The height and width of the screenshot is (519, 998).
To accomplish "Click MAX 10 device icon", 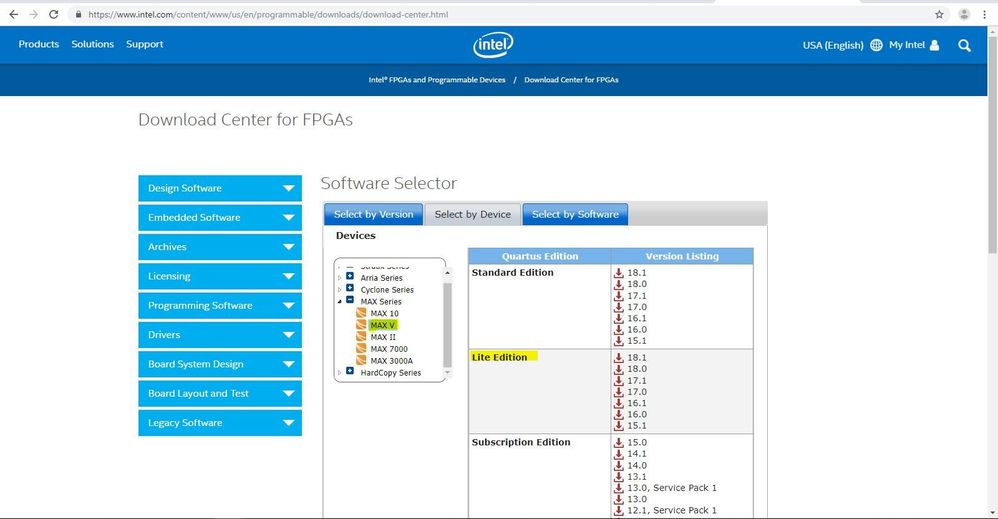I will click(361, 313).
